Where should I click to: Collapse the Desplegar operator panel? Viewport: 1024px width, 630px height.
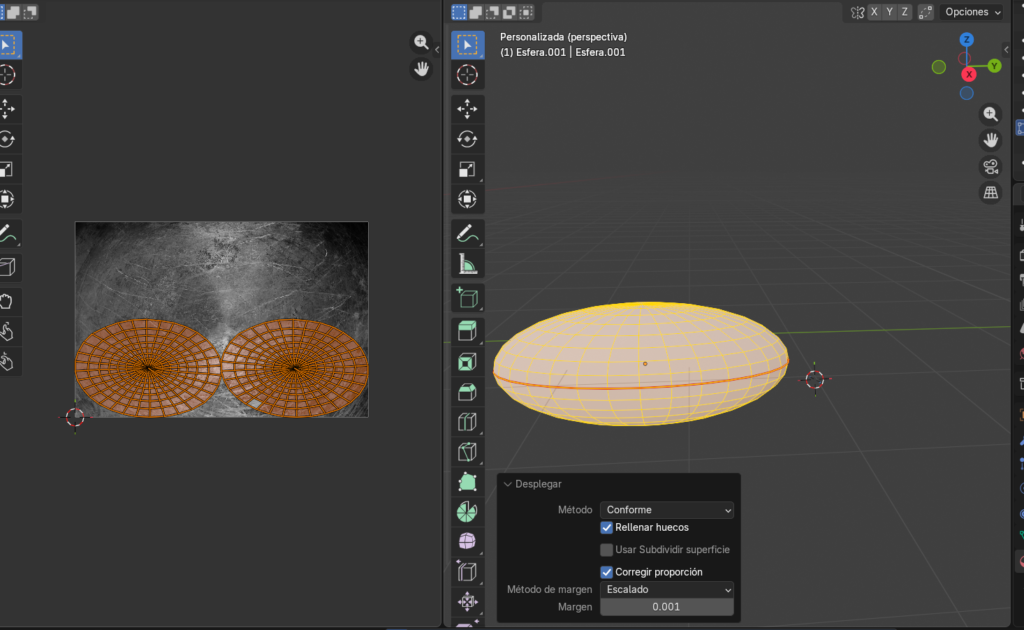click(x=508, y=484)
